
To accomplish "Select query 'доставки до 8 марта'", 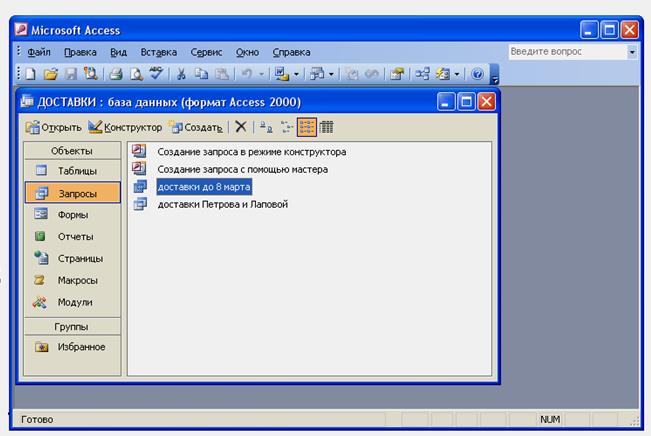I will tap(204, 187).
